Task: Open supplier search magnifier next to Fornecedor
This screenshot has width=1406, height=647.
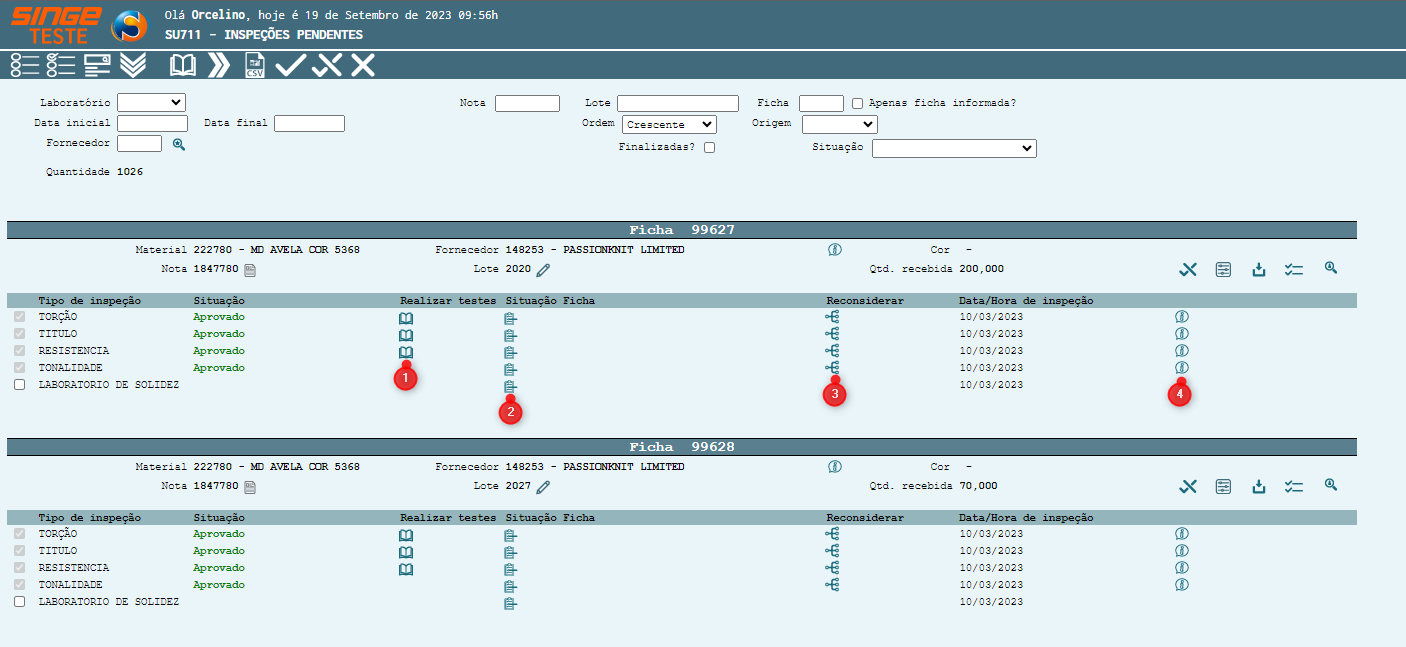Action: [179, 144]
